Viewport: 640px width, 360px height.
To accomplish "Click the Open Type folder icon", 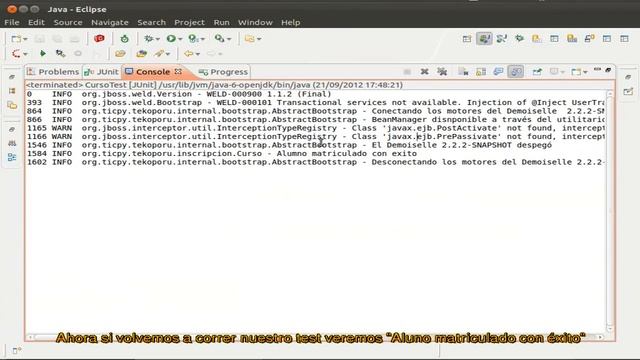I will [x=120, y=53].
